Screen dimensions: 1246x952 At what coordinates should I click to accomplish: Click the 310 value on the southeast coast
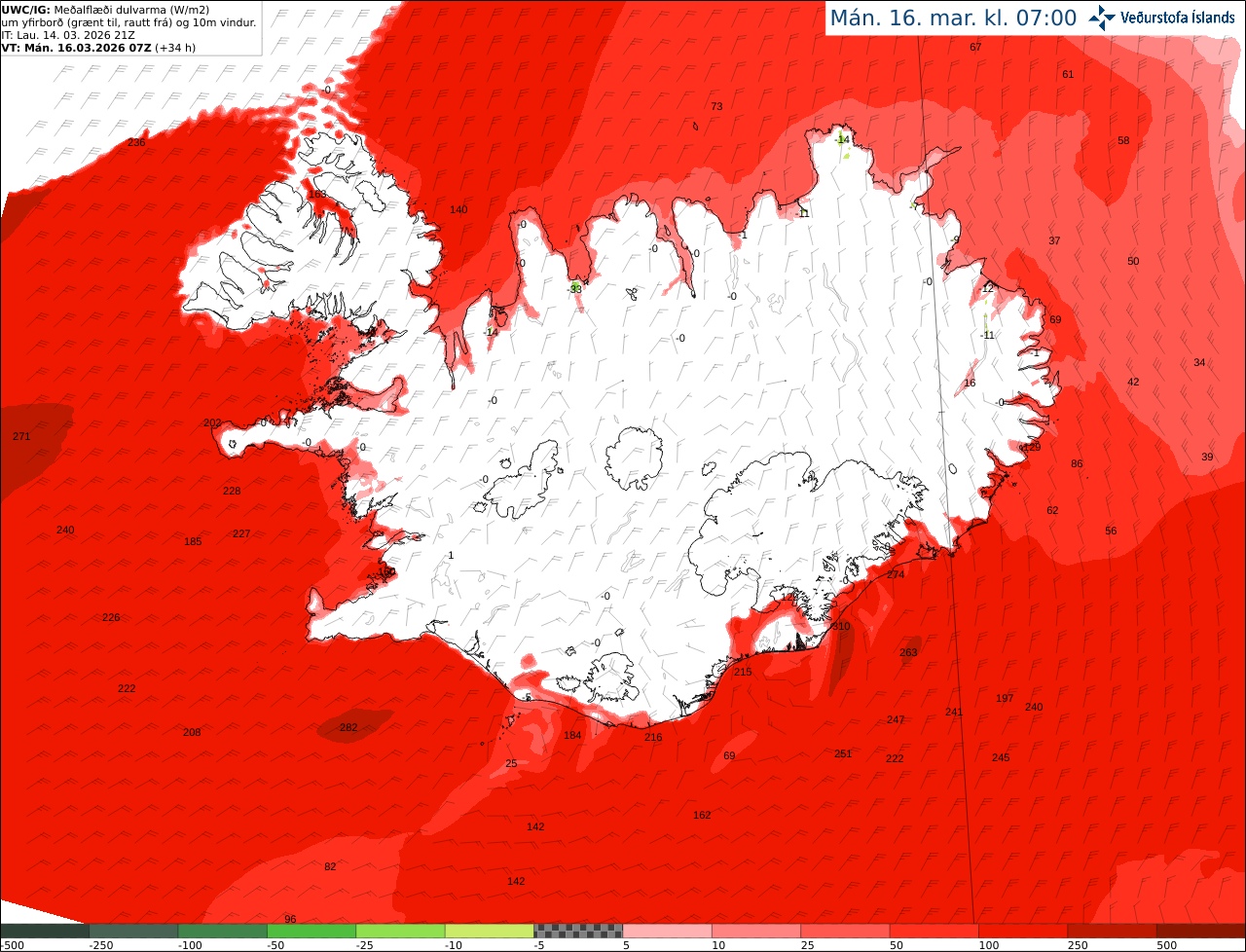(x=841, y=627)
